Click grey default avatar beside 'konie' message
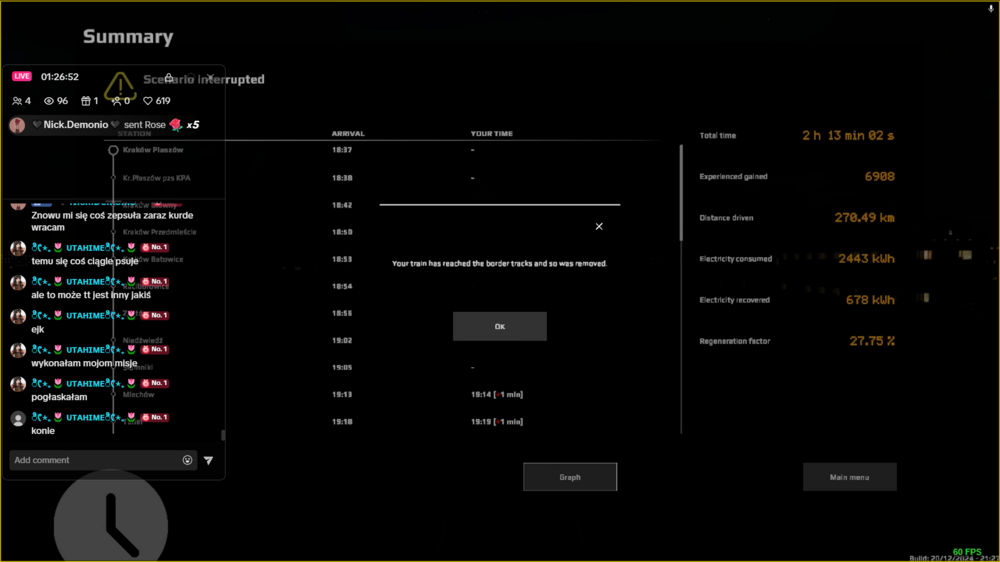1000x562 pixels. click(x=18, y=418)
